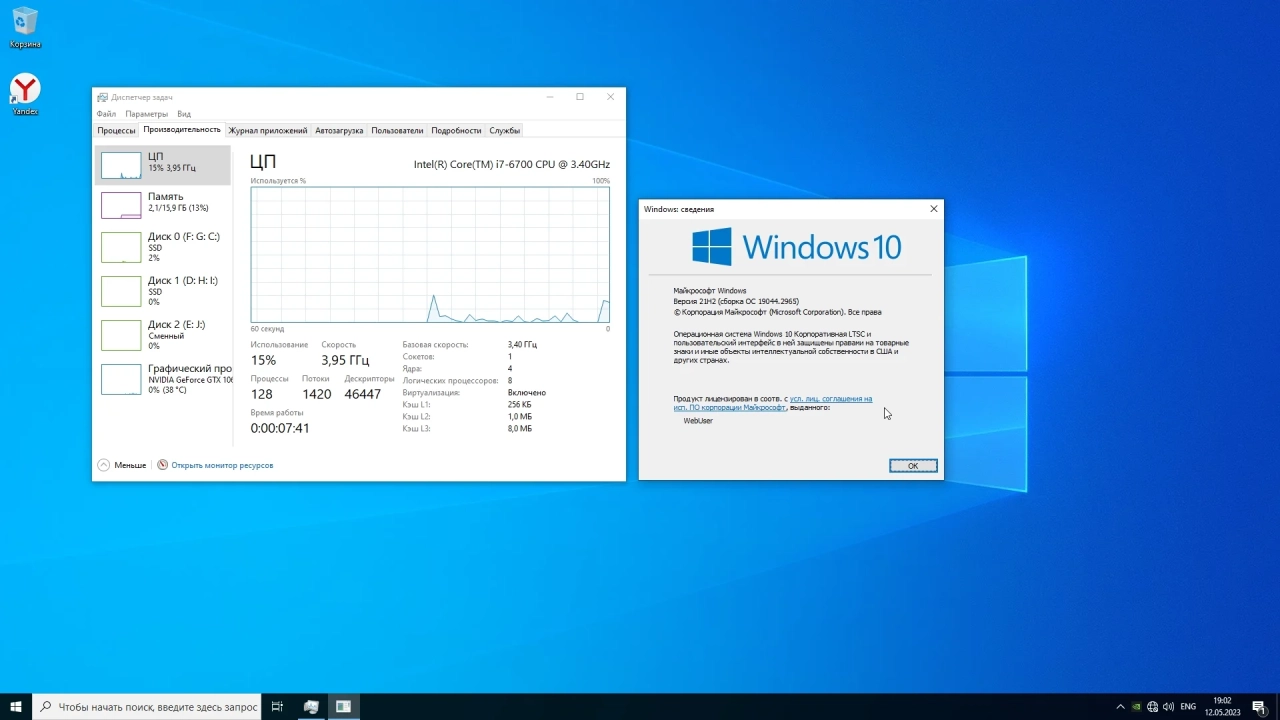This screenshot has width=1280, height=720.
Task: Click the Task Manager title bar icon
Action: [x=102, y=97]
